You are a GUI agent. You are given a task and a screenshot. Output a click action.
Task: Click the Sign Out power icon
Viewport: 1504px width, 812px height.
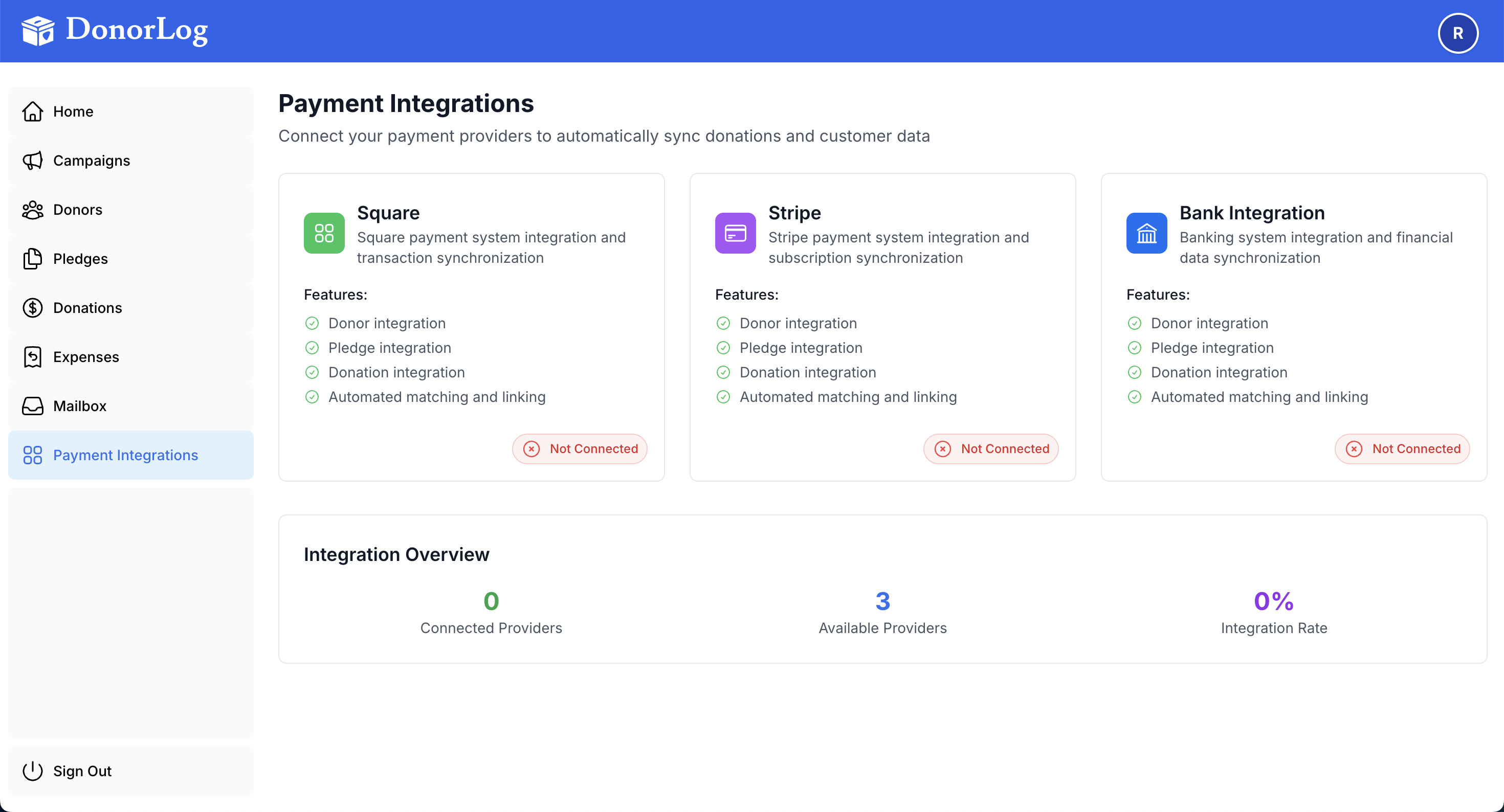point(33,771)
